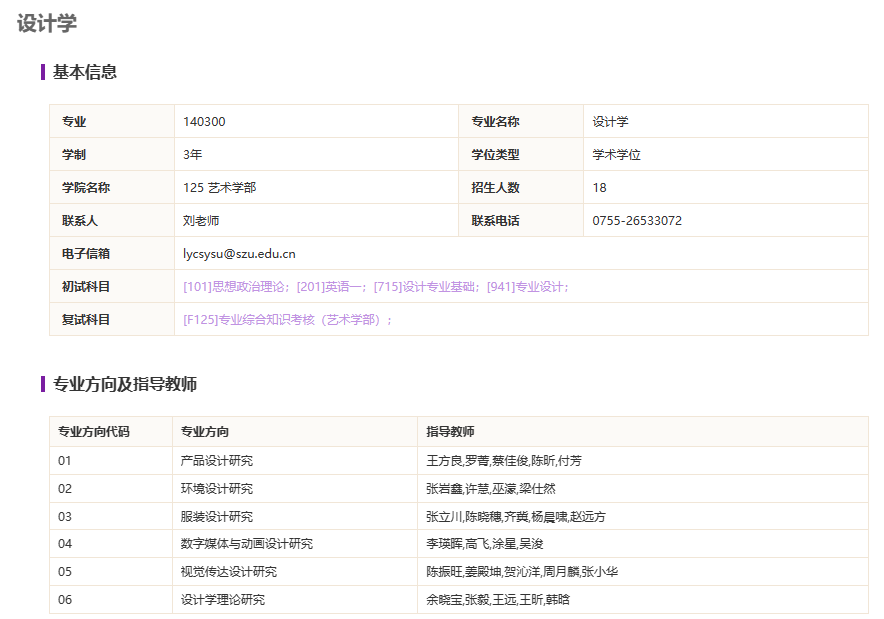Image resolution: width=884 pixels, height=619 pixels.
Task: Select the major code 140300 cell
Action: coord(204,122)
